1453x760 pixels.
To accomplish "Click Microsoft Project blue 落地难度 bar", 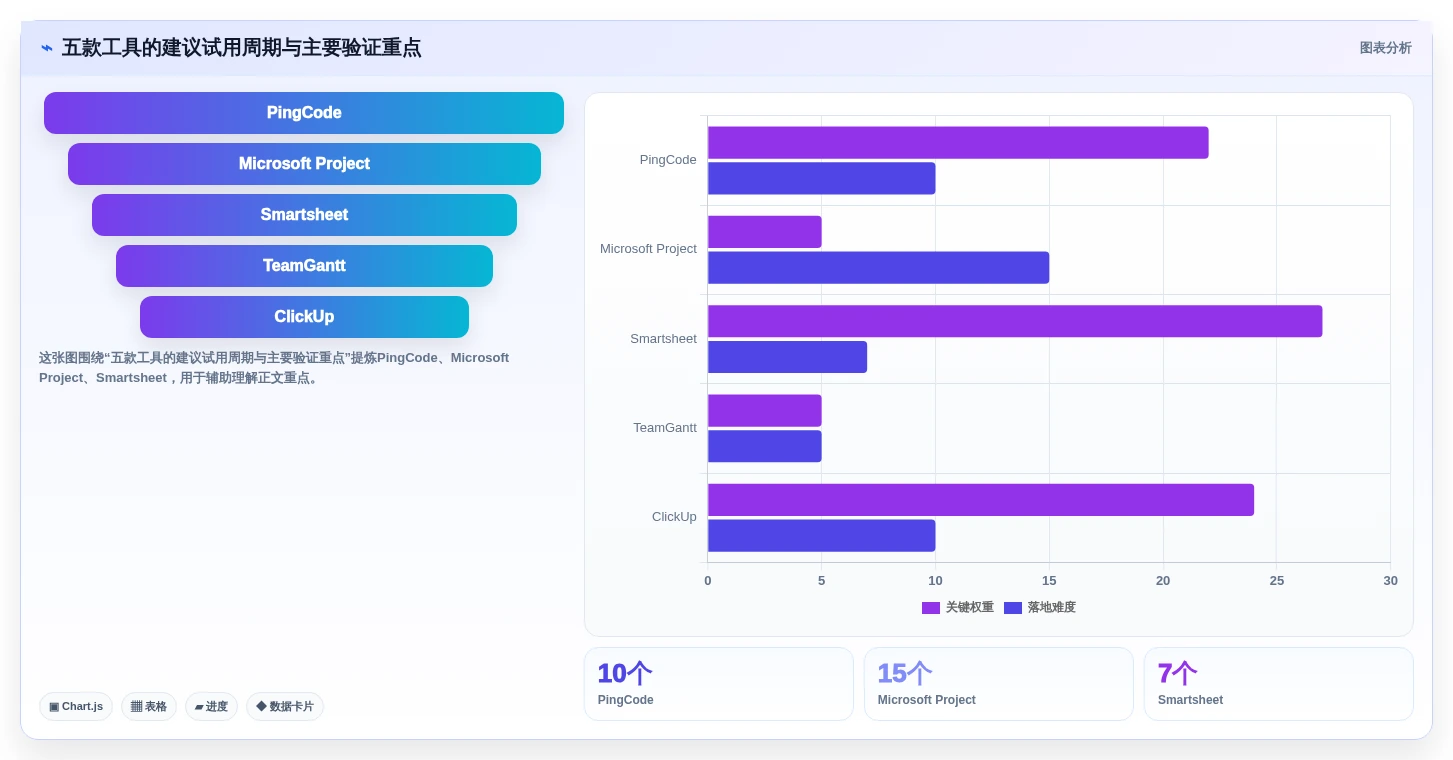I will click(879, 268).
